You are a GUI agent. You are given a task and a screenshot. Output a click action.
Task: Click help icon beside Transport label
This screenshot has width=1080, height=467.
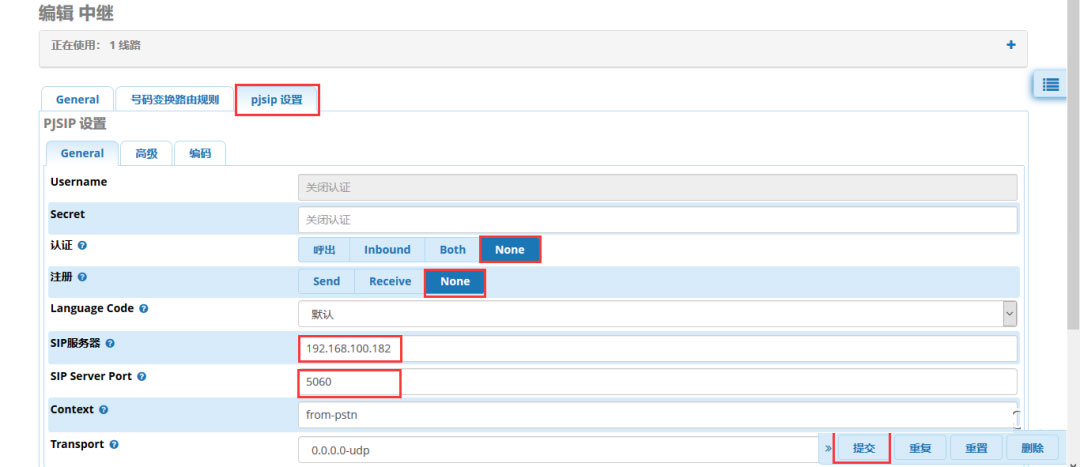coord(113,444)
